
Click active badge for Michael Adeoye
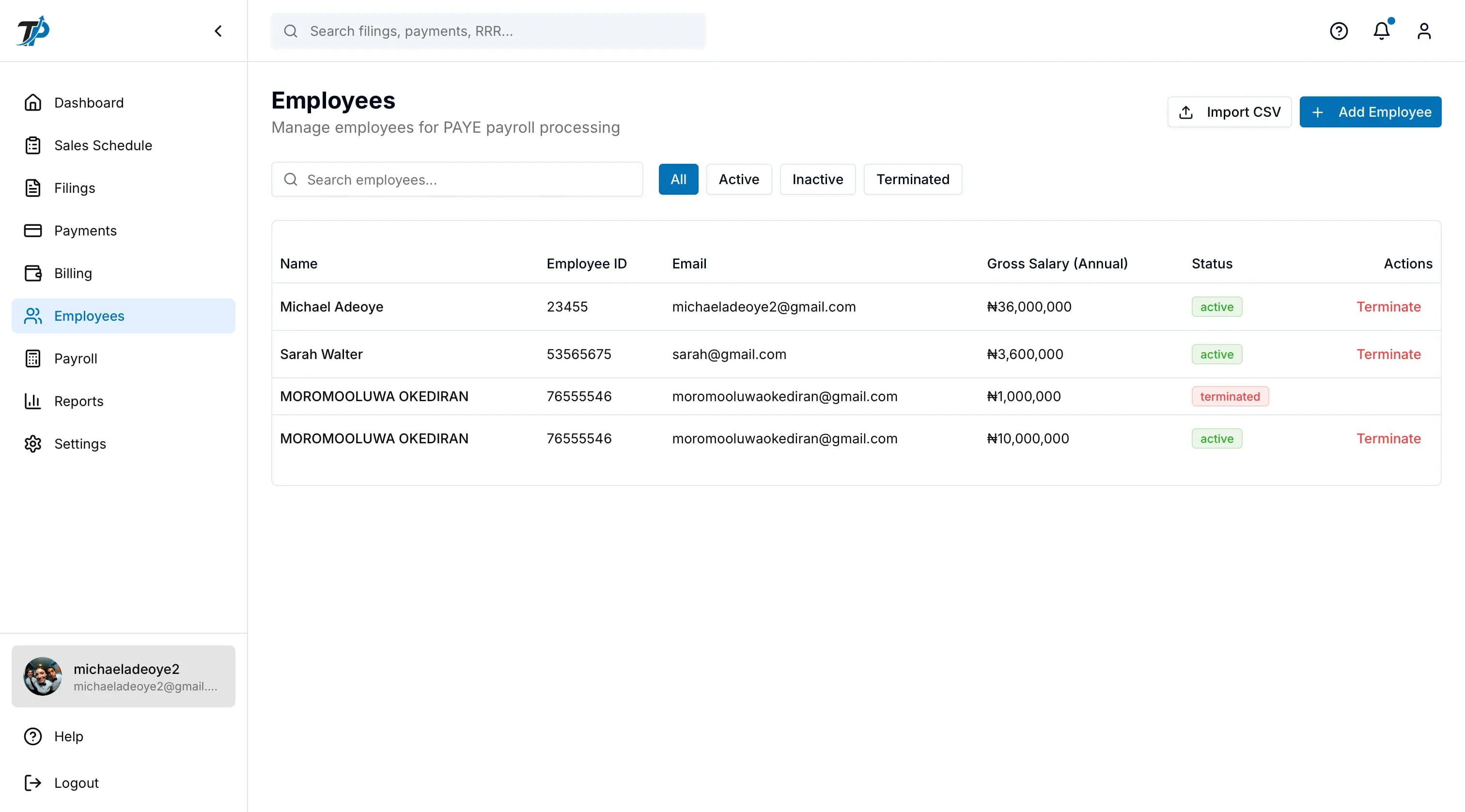click(x=1216, y=307)
